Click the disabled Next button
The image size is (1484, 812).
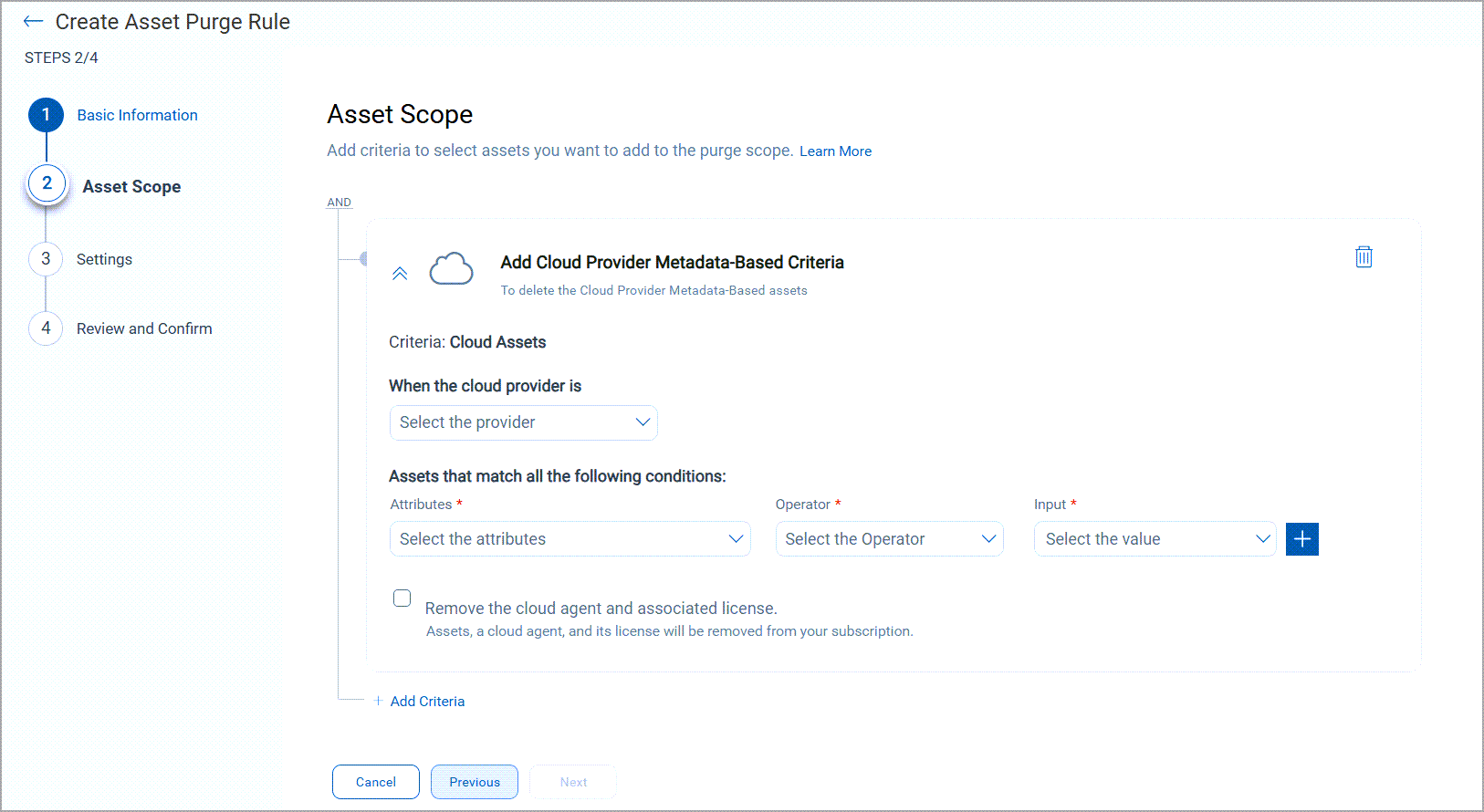573,782
